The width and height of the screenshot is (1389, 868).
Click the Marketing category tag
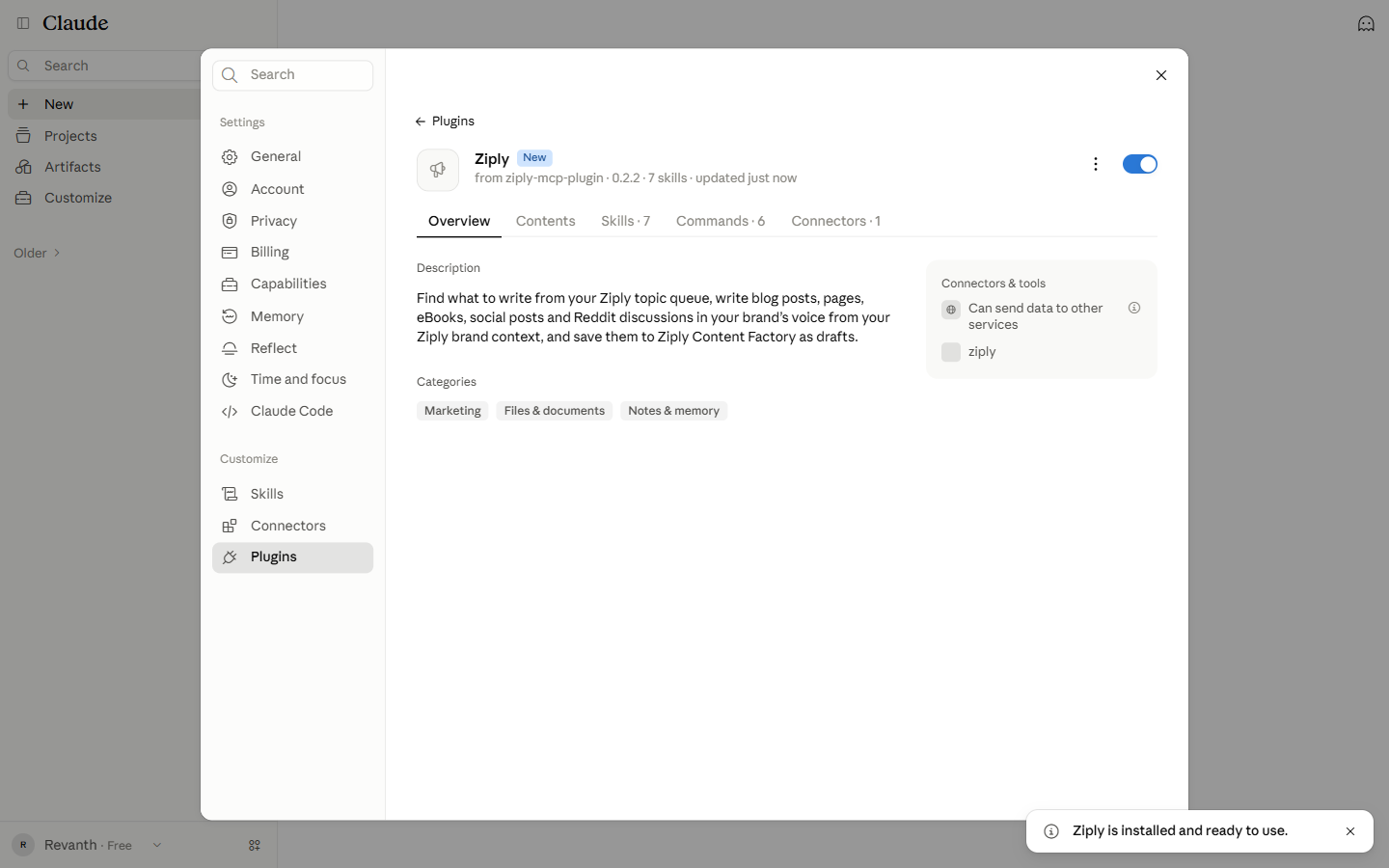click(x=452, y=411)
